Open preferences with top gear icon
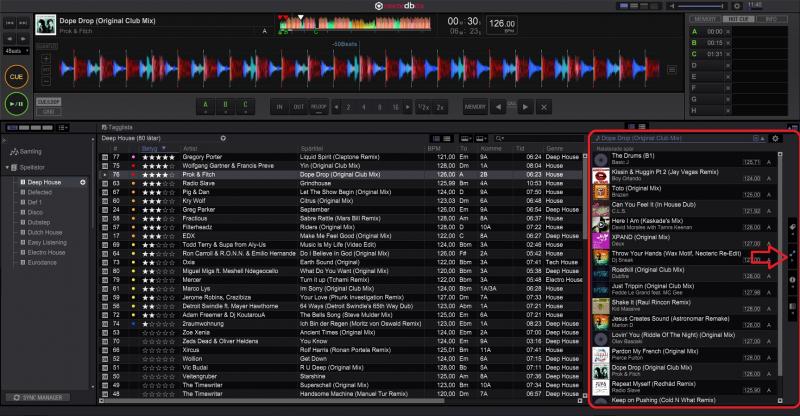 737,6
